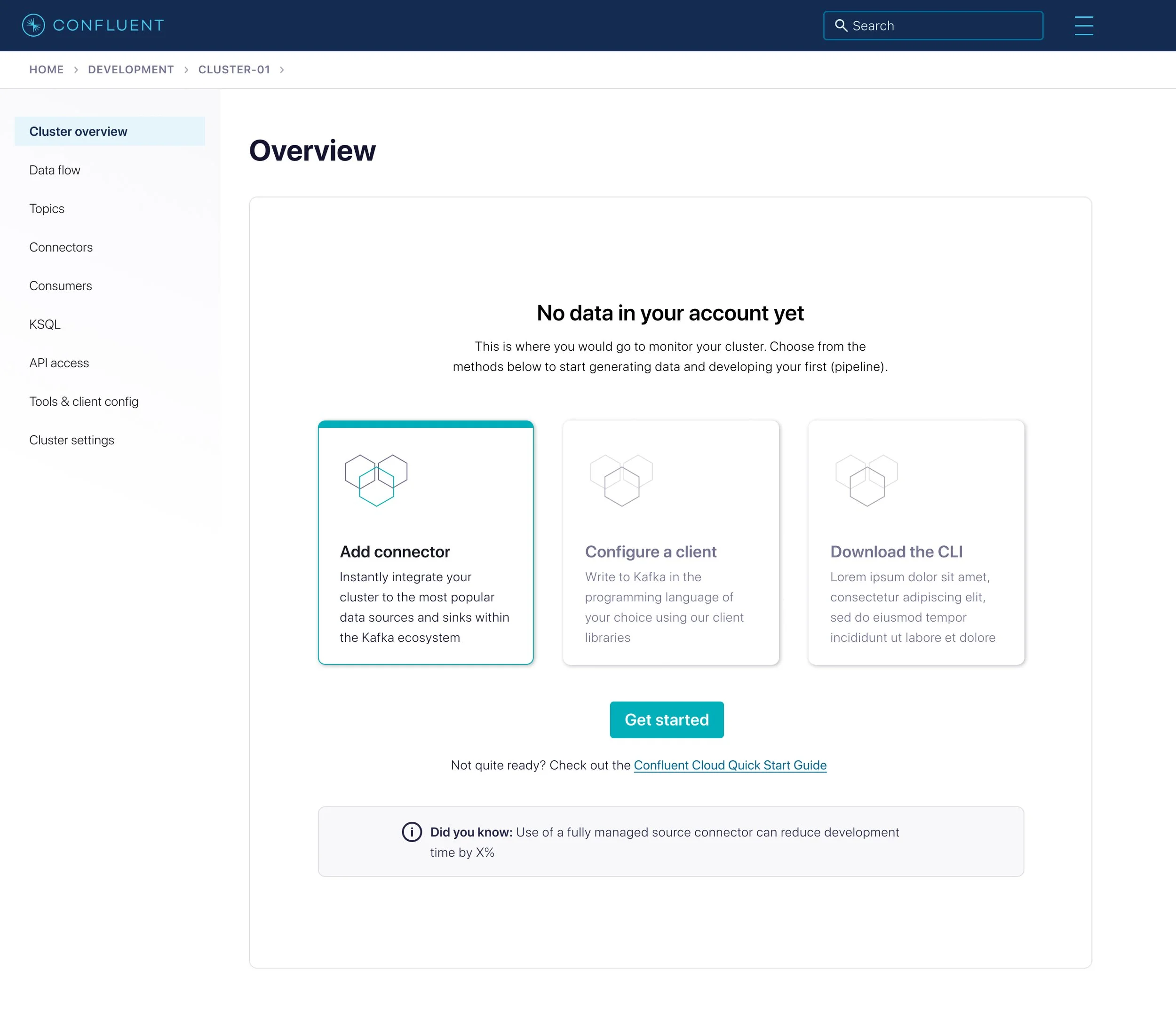Screen dimensions: 1176x1010
Task: Open KSQL in the sidebar
Action: point(44,324)
